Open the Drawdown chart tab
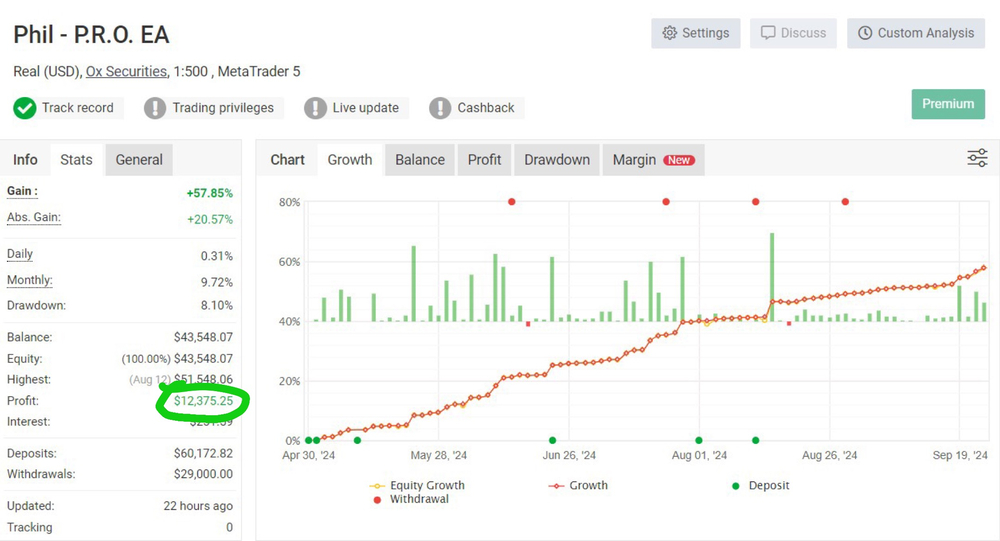This screenshot has height=541, width=1000. click(x=557, y=159)
